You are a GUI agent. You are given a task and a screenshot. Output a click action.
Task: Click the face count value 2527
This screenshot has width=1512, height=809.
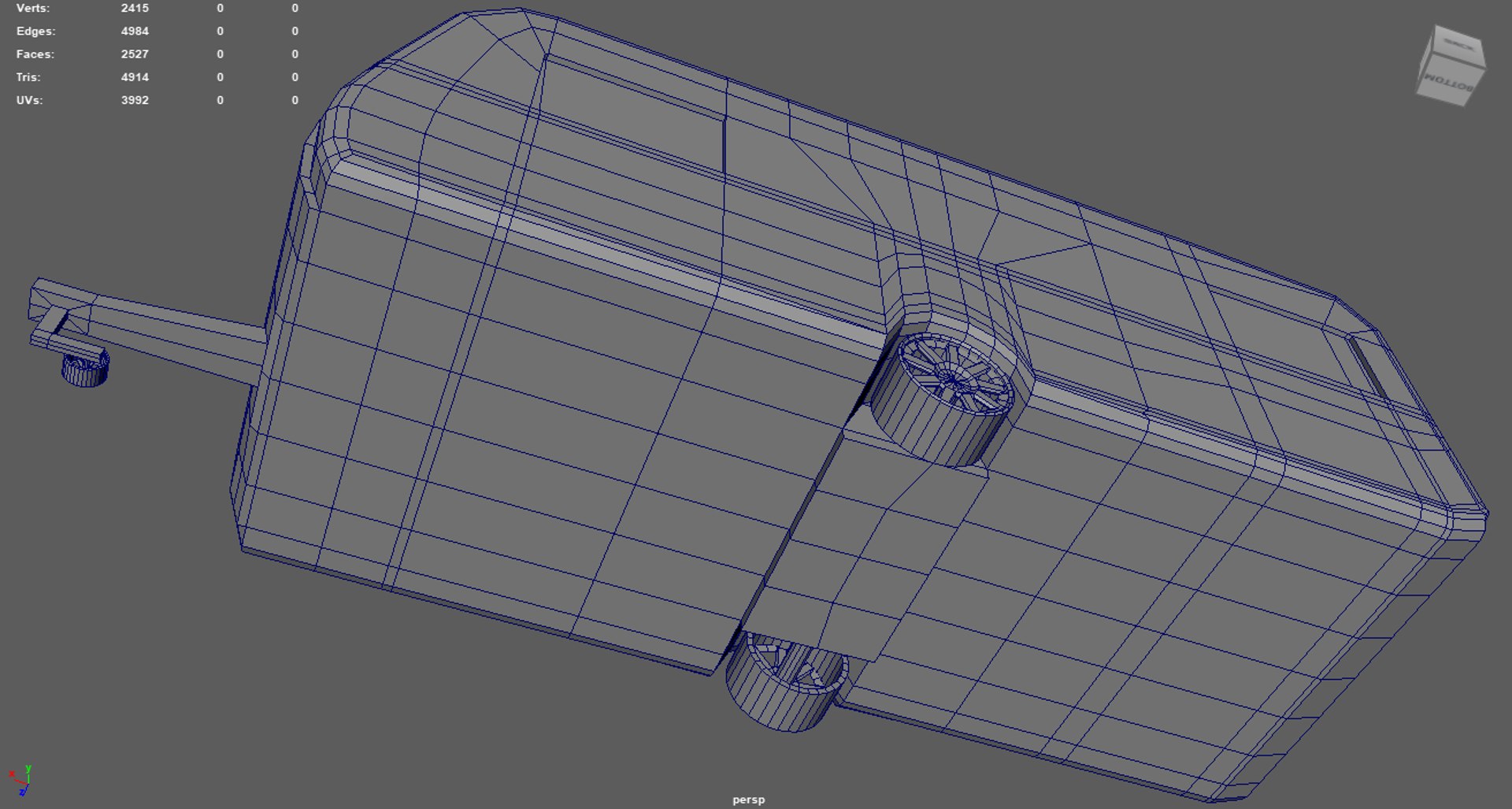135,54
